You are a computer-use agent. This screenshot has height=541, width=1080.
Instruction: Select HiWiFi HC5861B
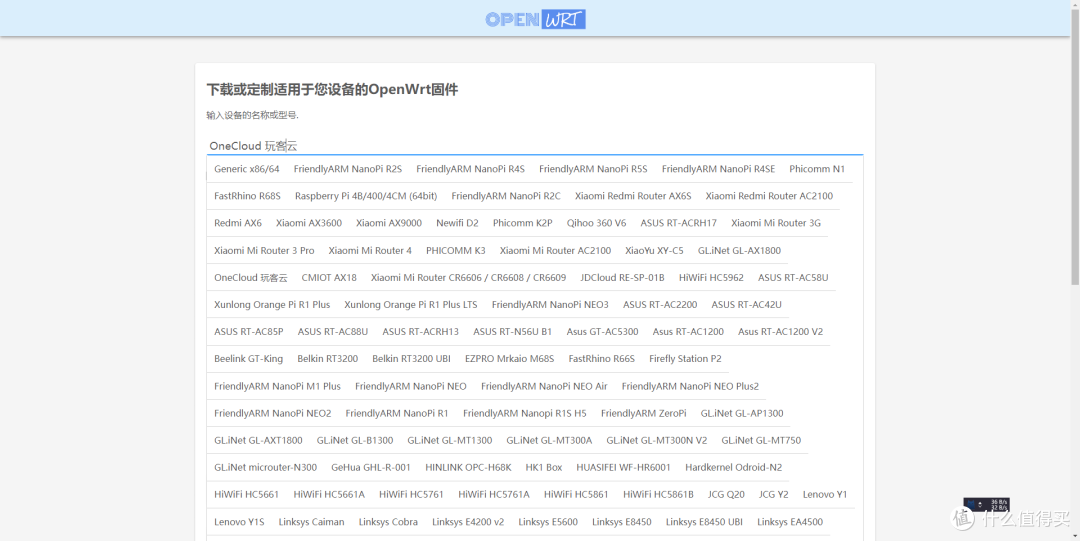[x=658, y=494]
